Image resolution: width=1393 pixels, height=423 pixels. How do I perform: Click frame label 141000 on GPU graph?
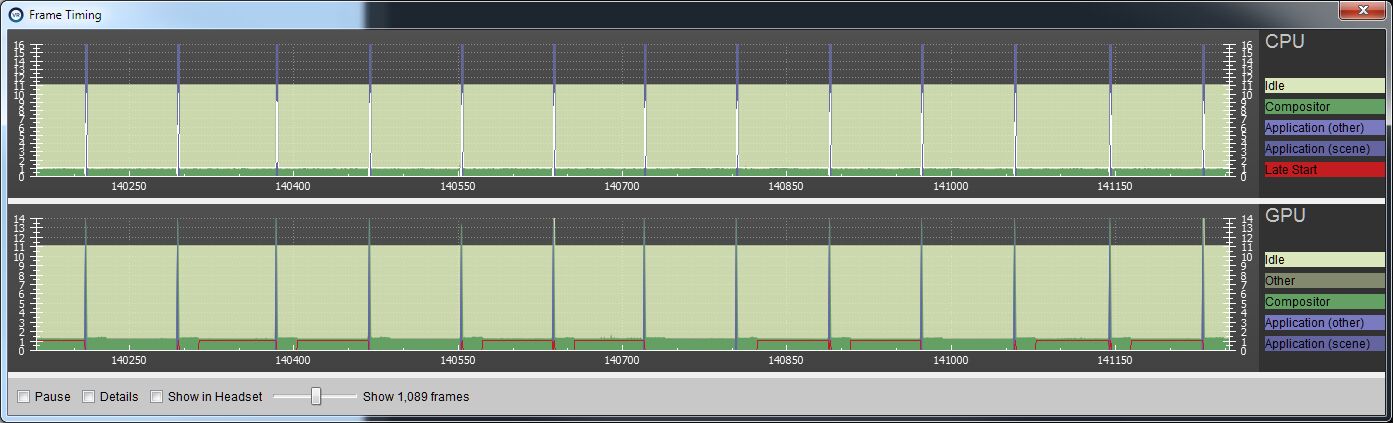point(950,360)
